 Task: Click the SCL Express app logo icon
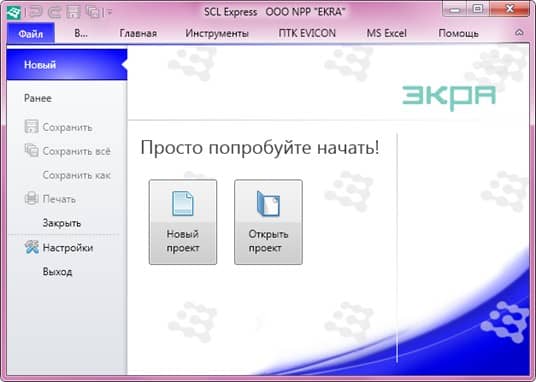pyautogui.click(x=14, y=12)
